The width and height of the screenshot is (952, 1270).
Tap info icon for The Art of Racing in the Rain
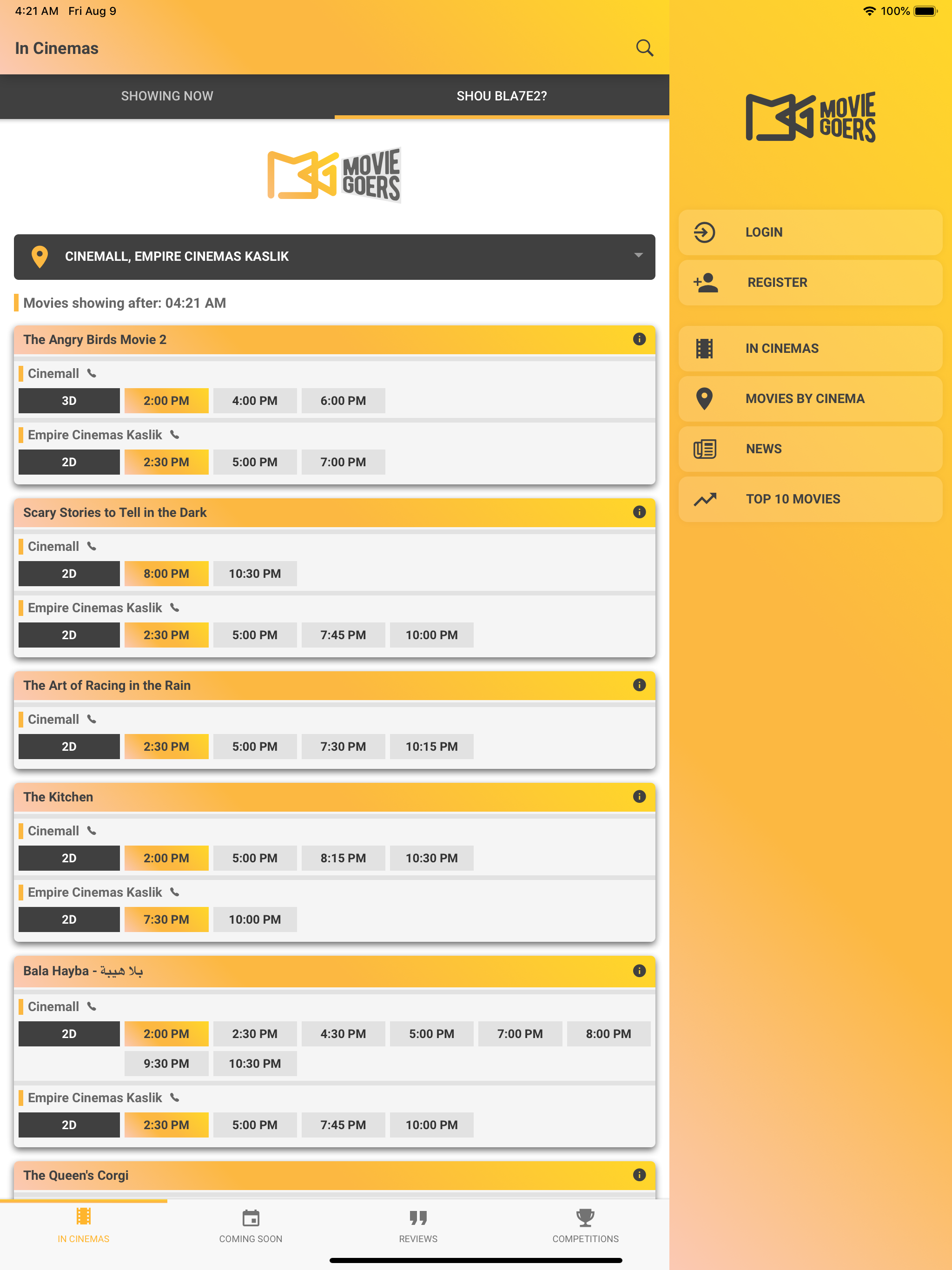click(639, 685)
